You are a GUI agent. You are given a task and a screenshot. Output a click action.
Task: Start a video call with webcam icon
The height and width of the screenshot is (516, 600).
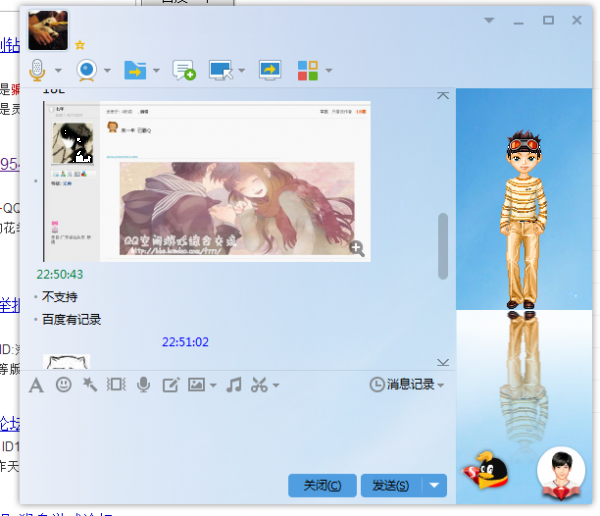[x=86, y=70]
